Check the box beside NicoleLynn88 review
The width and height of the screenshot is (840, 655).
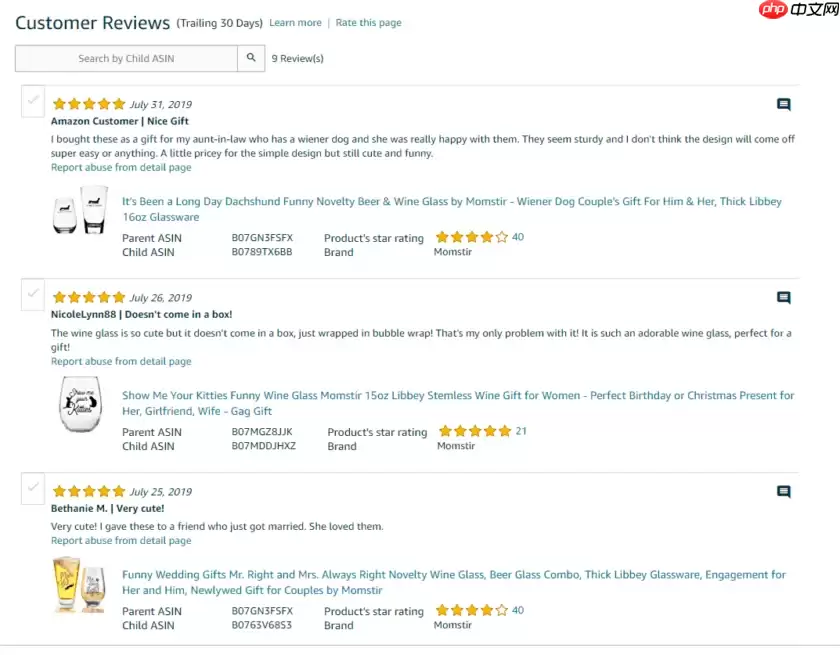click(x=33, y=294)
